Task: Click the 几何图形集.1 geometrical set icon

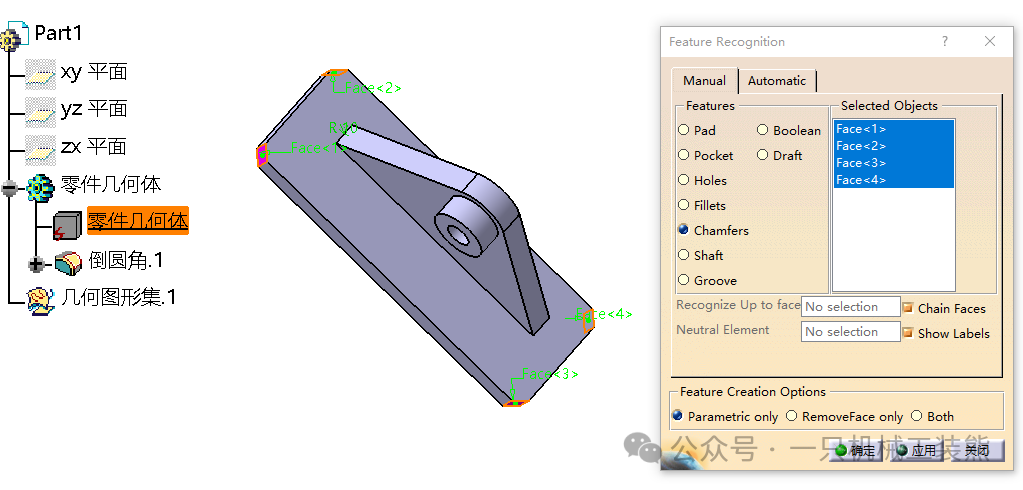Action: tap(40, 300)
